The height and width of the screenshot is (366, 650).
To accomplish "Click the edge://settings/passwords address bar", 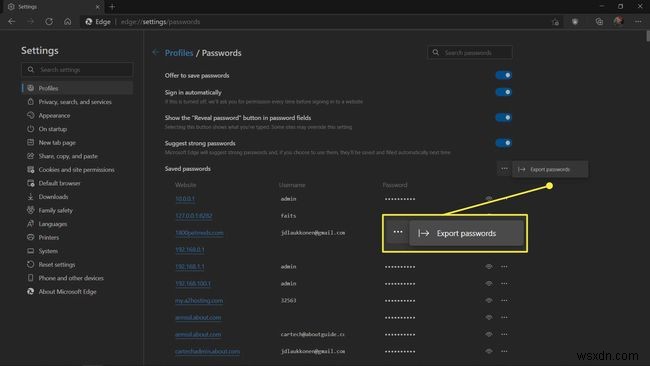I will [160, 22].
